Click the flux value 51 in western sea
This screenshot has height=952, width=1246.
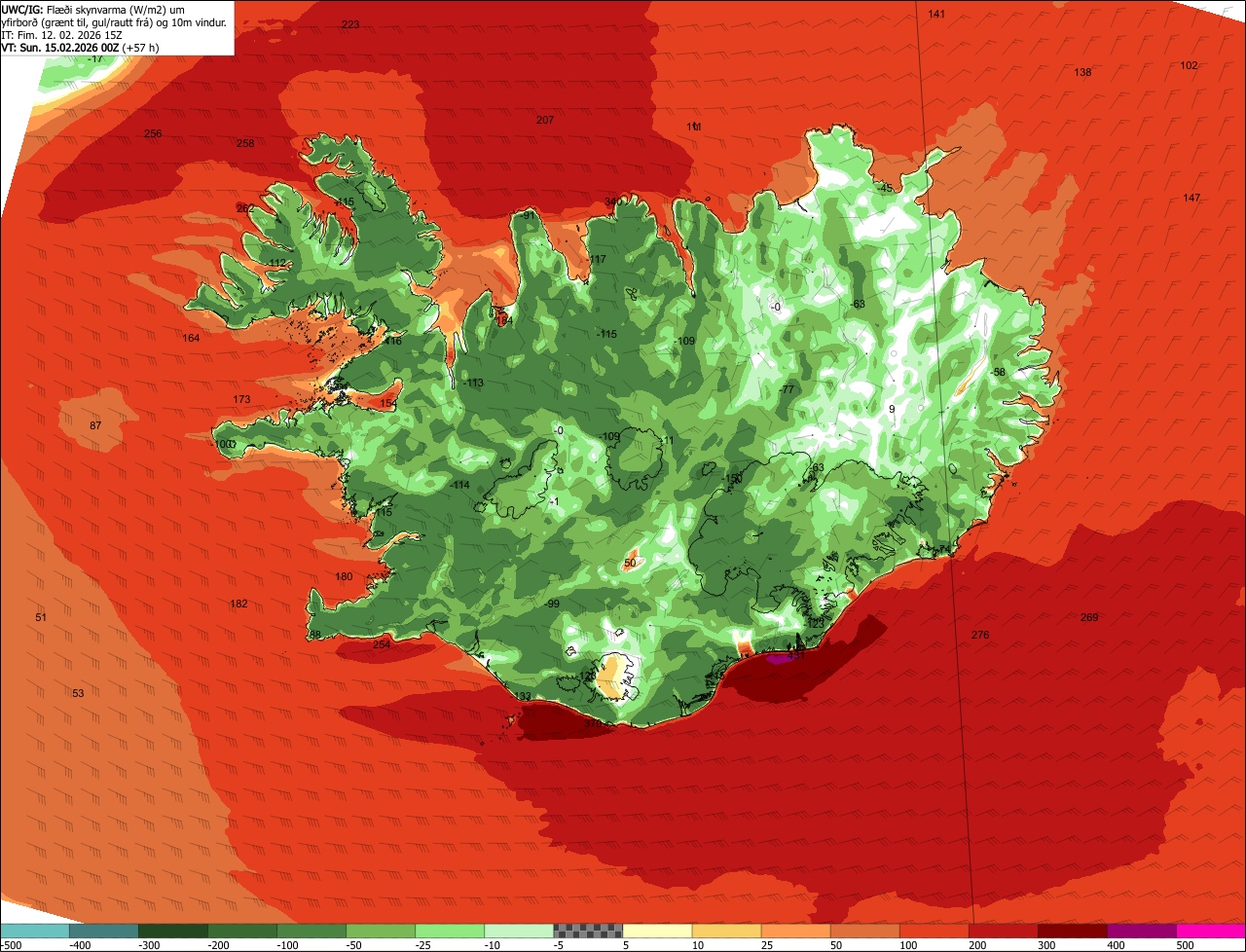pyautogui.click(x=41, y=617)
